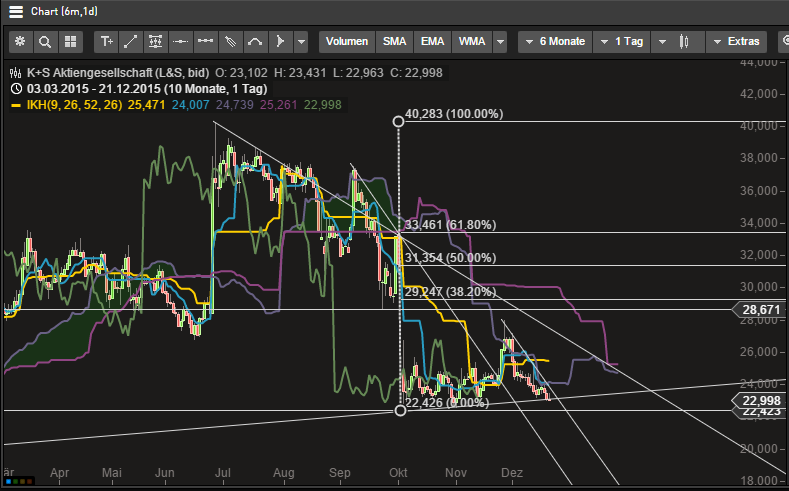The height and width of the screenshot is (491, 789).
Task: Click the Chart (6m,1d) window title
Action: (64, 12)
